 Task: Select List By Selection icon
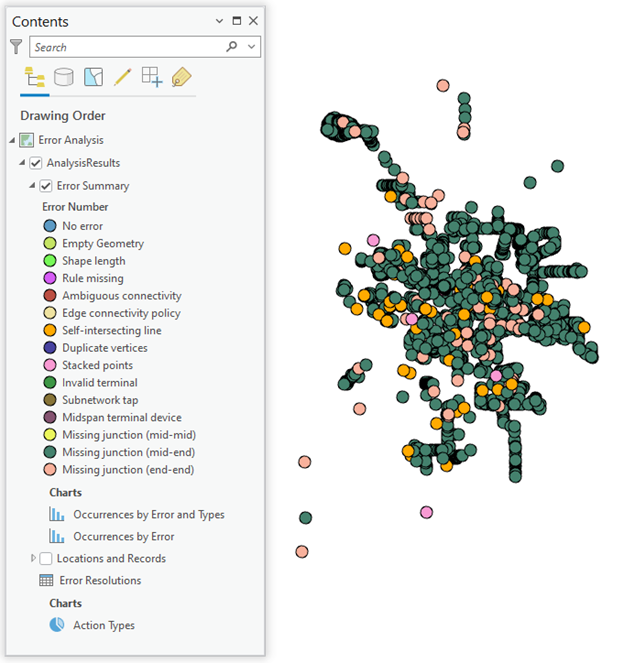pos(93,77)
